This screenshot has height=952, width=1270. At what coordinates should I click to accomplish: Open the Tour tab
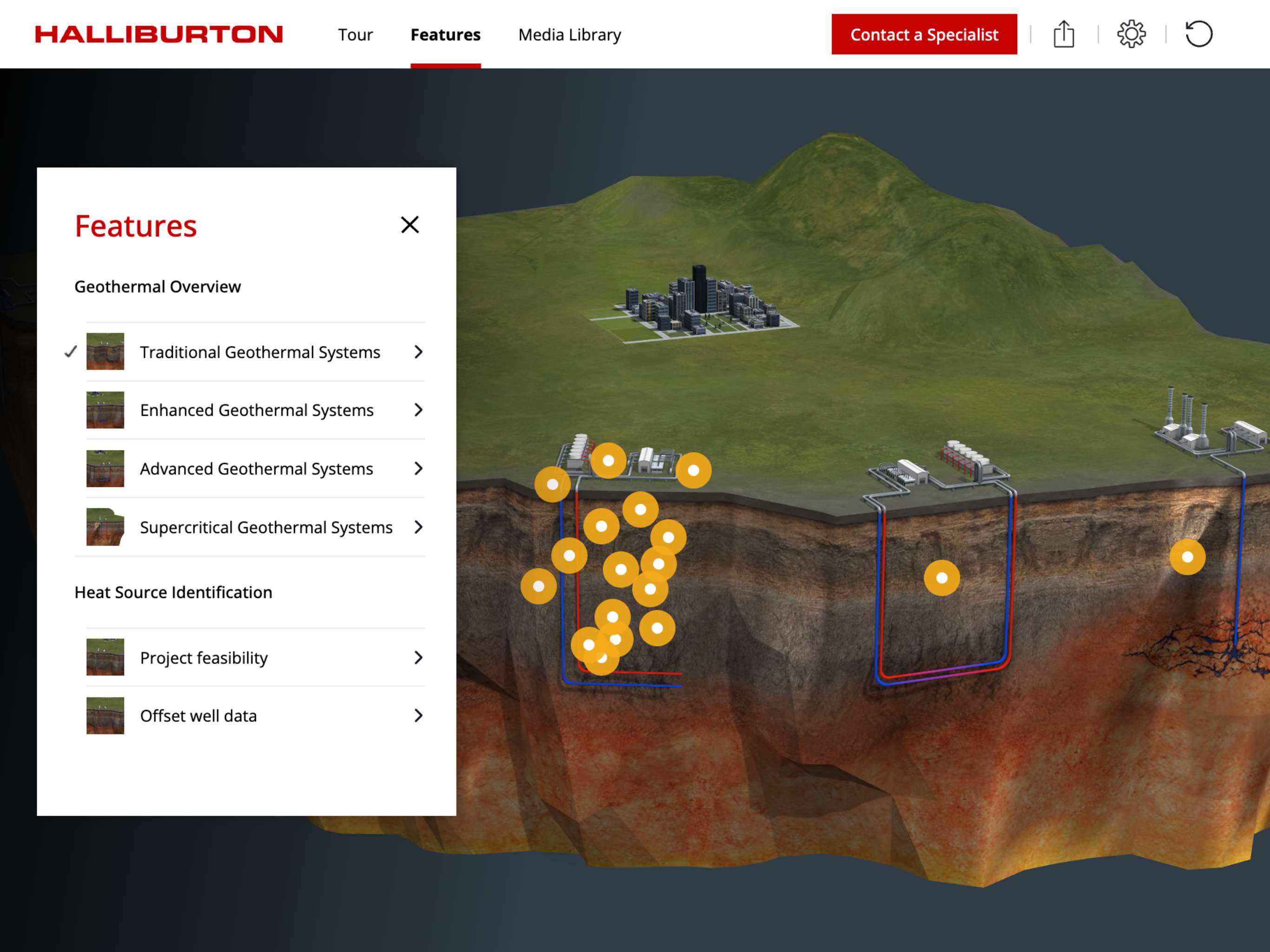pyautogui.click(x=355, y=34)
